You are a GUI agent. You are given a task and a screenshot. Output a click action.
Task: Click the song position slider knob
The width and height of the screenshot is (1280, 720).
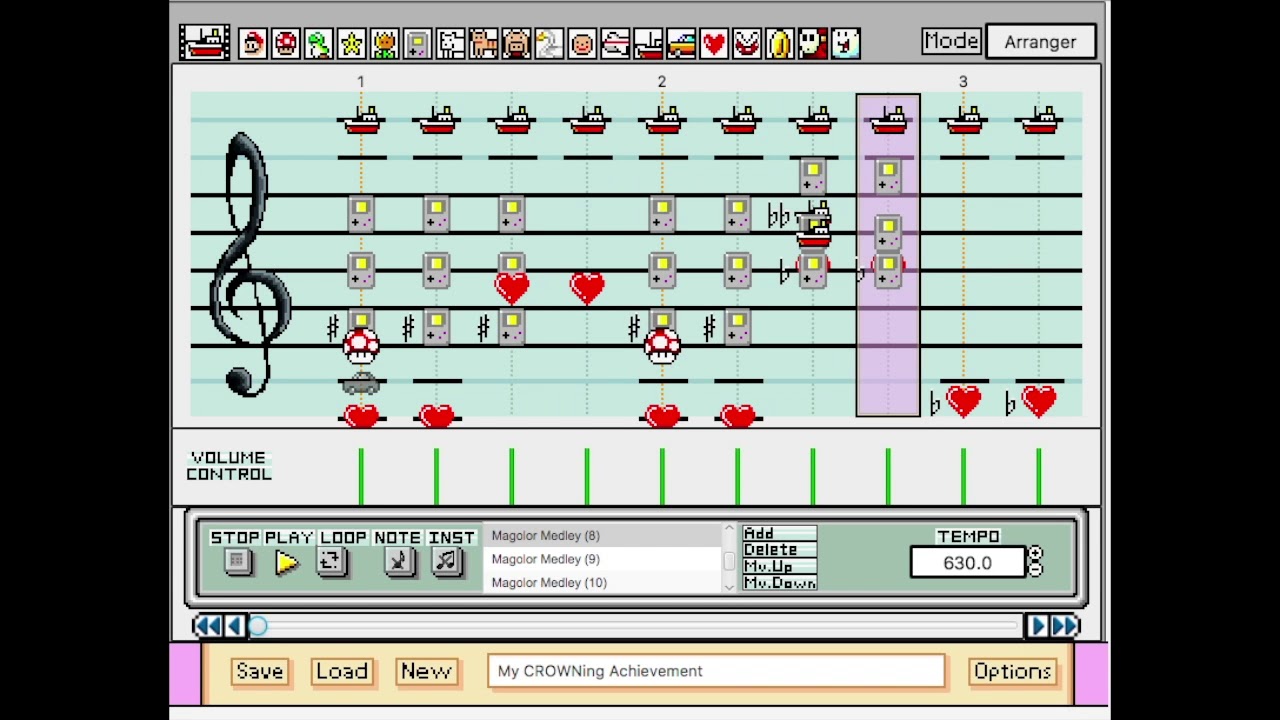point(258,626)
